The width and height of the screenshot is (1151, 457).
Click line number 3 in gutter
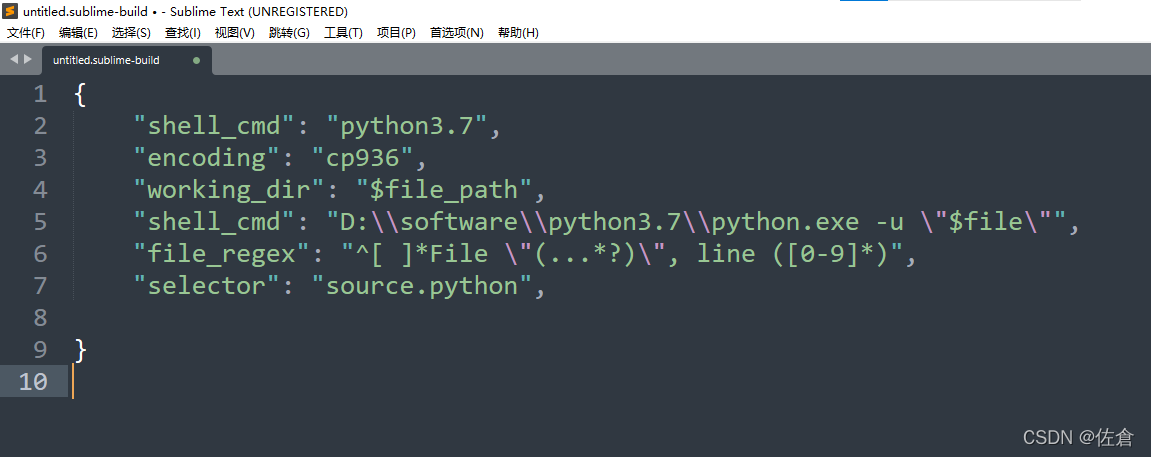tap(40, 158)
